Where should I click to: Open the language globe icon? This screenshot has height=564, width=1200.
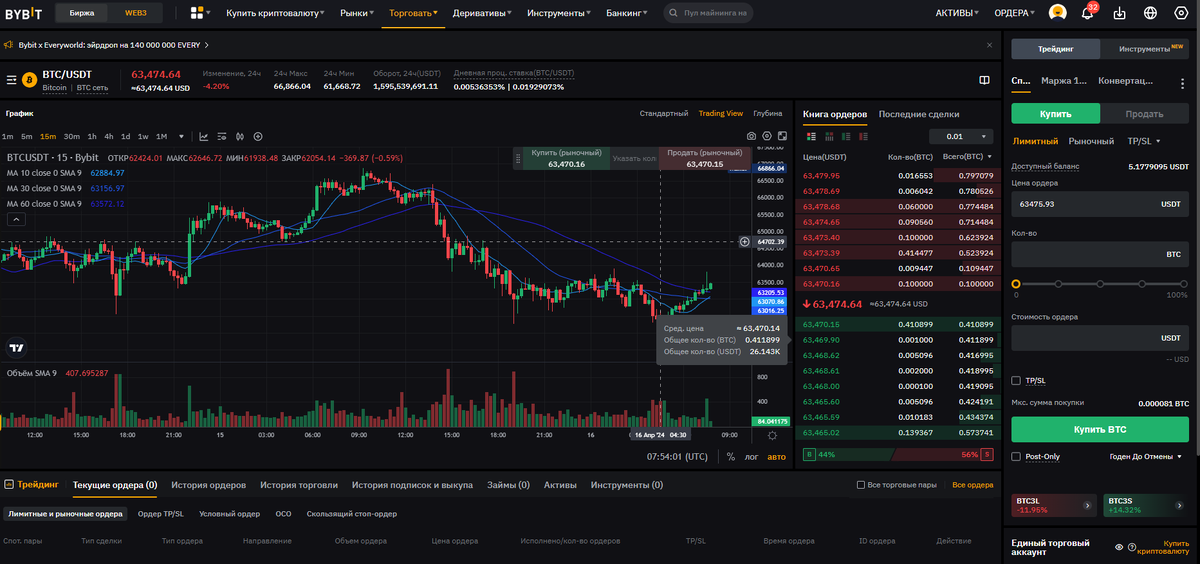click(x=1151, y=13)
